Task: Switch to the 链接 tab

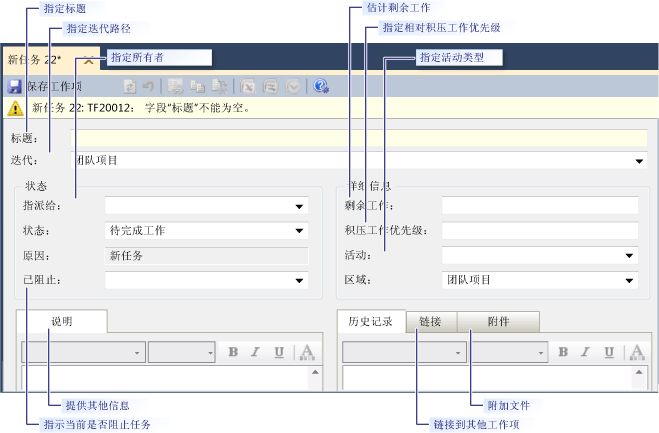Action: pyautogui.click(x=431, y=322)
